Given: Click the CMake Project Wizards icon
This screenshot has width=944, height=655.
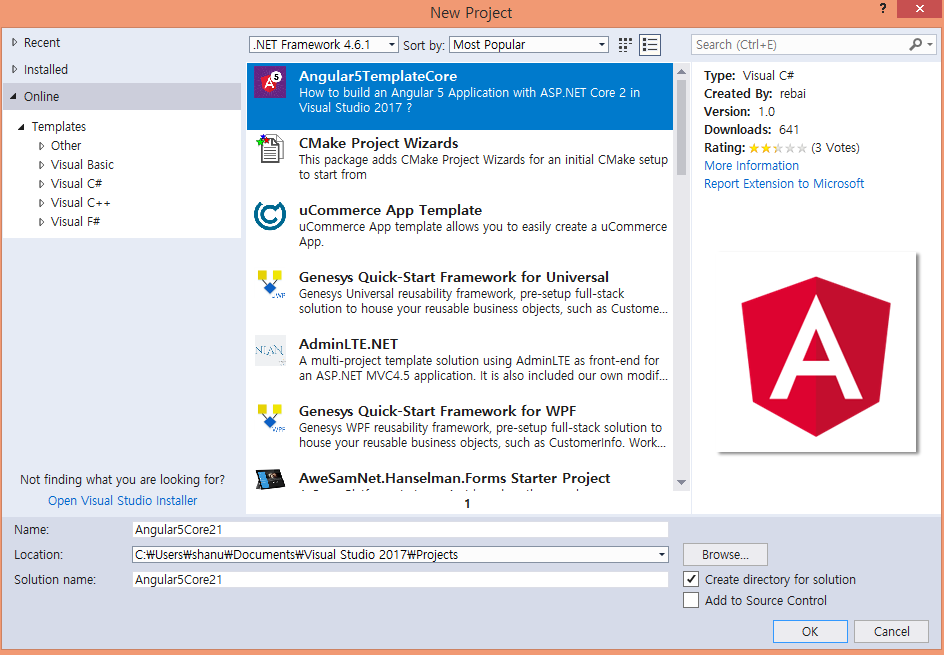Looking at the screenshot, I should tap(270, 149).
